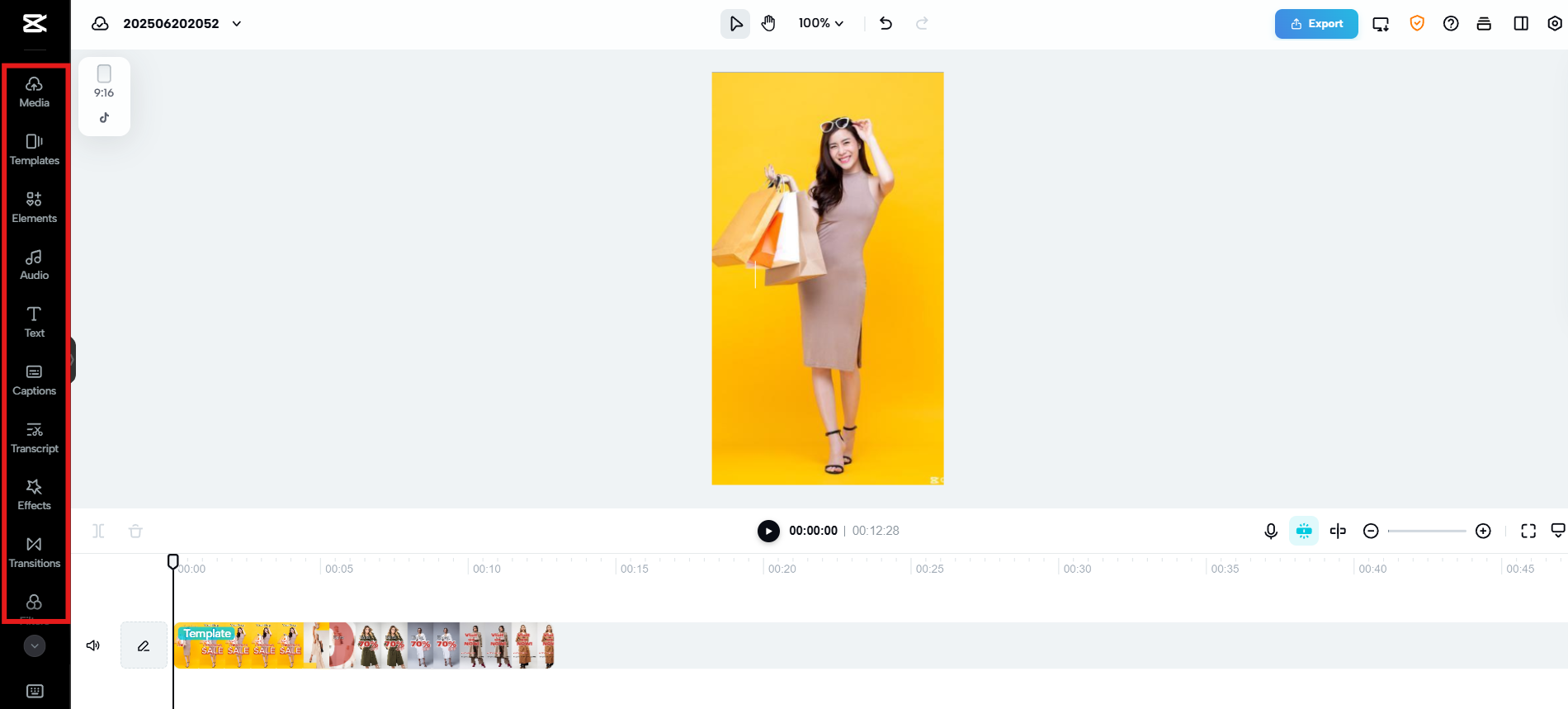Image resolution: width=1568 pixels, height=709 pixels.
Task: Choose the pointer select tool
Action: pos(735,23)
